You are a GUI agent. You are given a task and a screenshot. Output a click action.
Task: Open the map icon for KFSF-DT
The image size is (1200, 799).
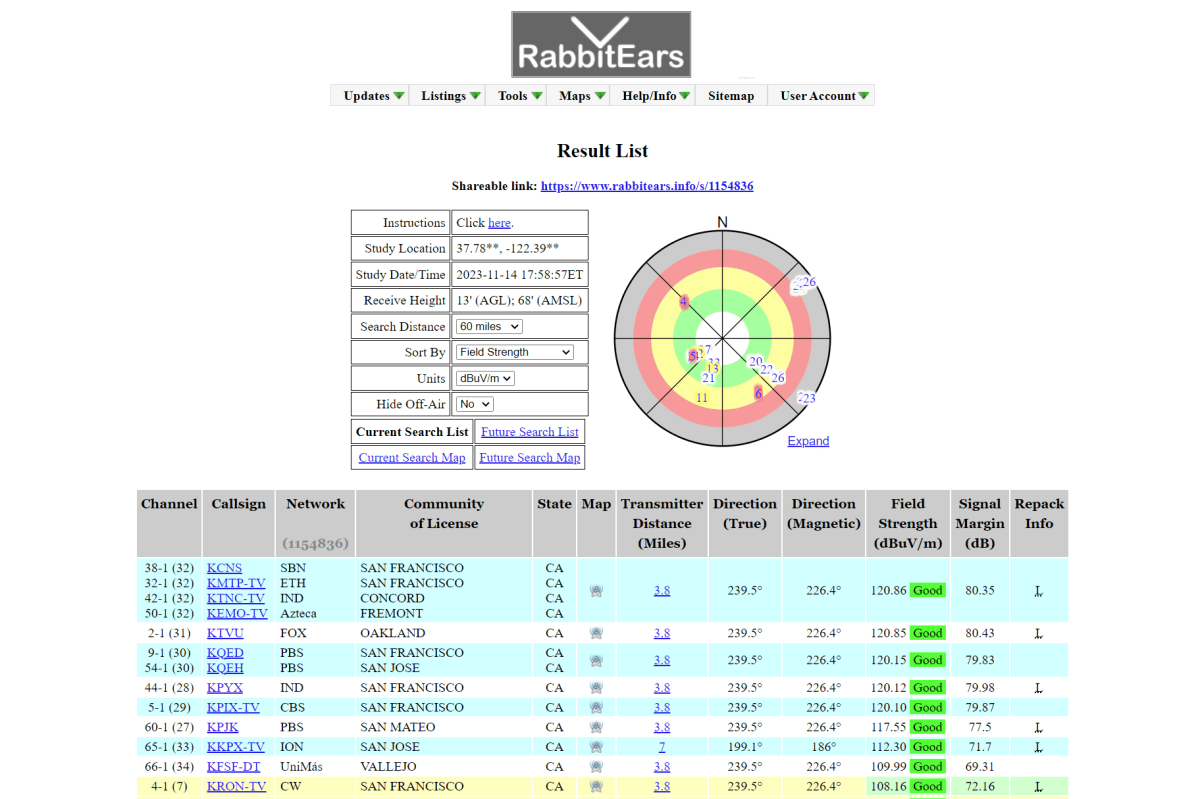click(596, 767)
